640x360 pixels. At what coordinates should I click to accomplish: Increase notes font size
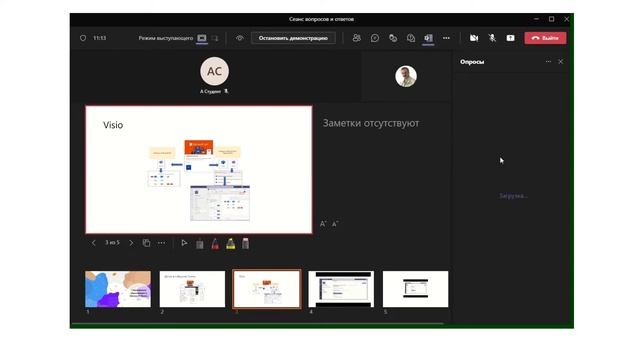(x=323, y=224)
